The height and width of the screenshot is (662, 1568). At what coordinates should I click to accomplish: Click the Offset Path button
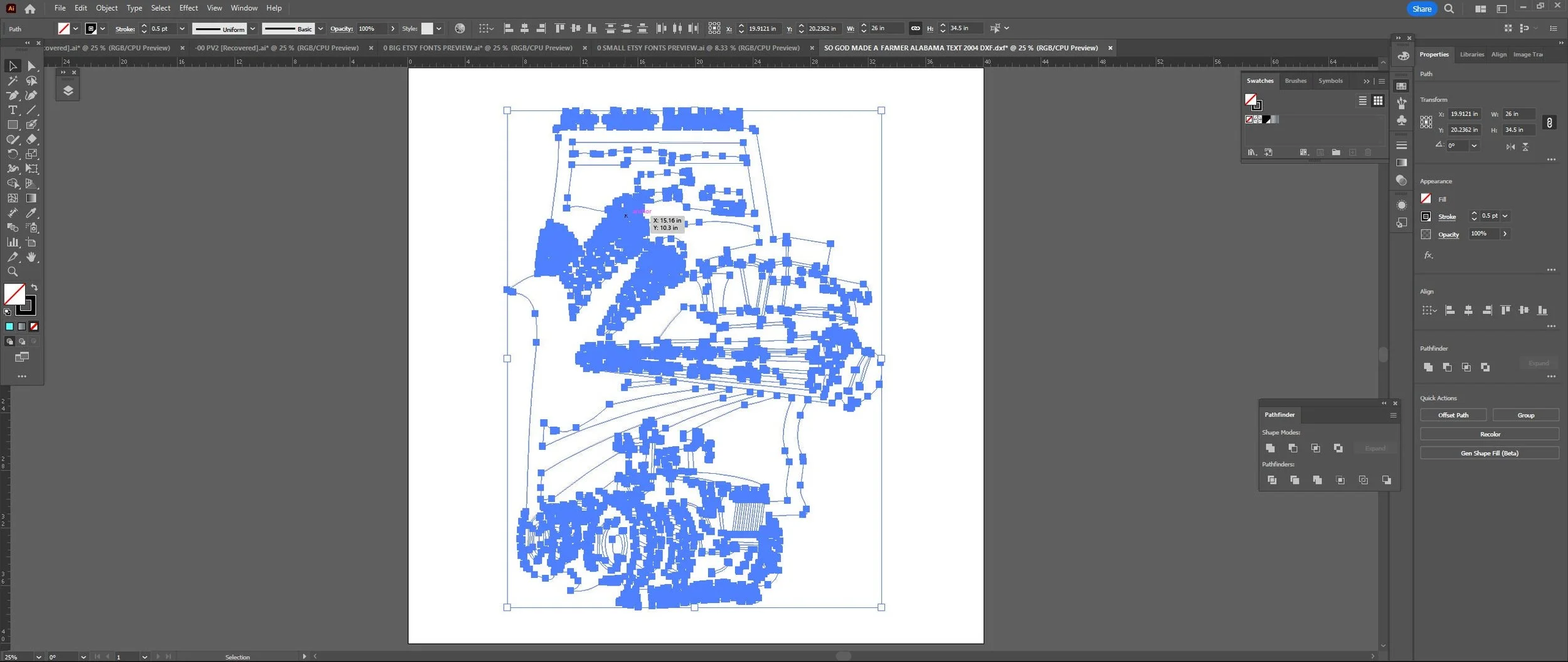[1453, 415]
